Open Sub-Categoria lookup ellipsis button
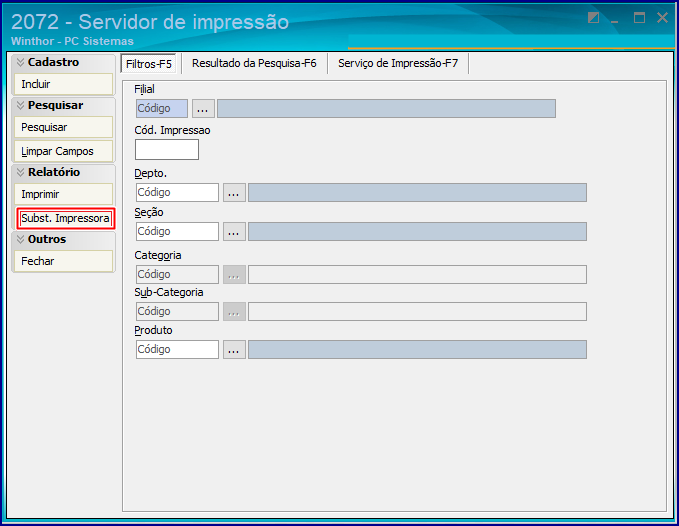 click(234, 311)
